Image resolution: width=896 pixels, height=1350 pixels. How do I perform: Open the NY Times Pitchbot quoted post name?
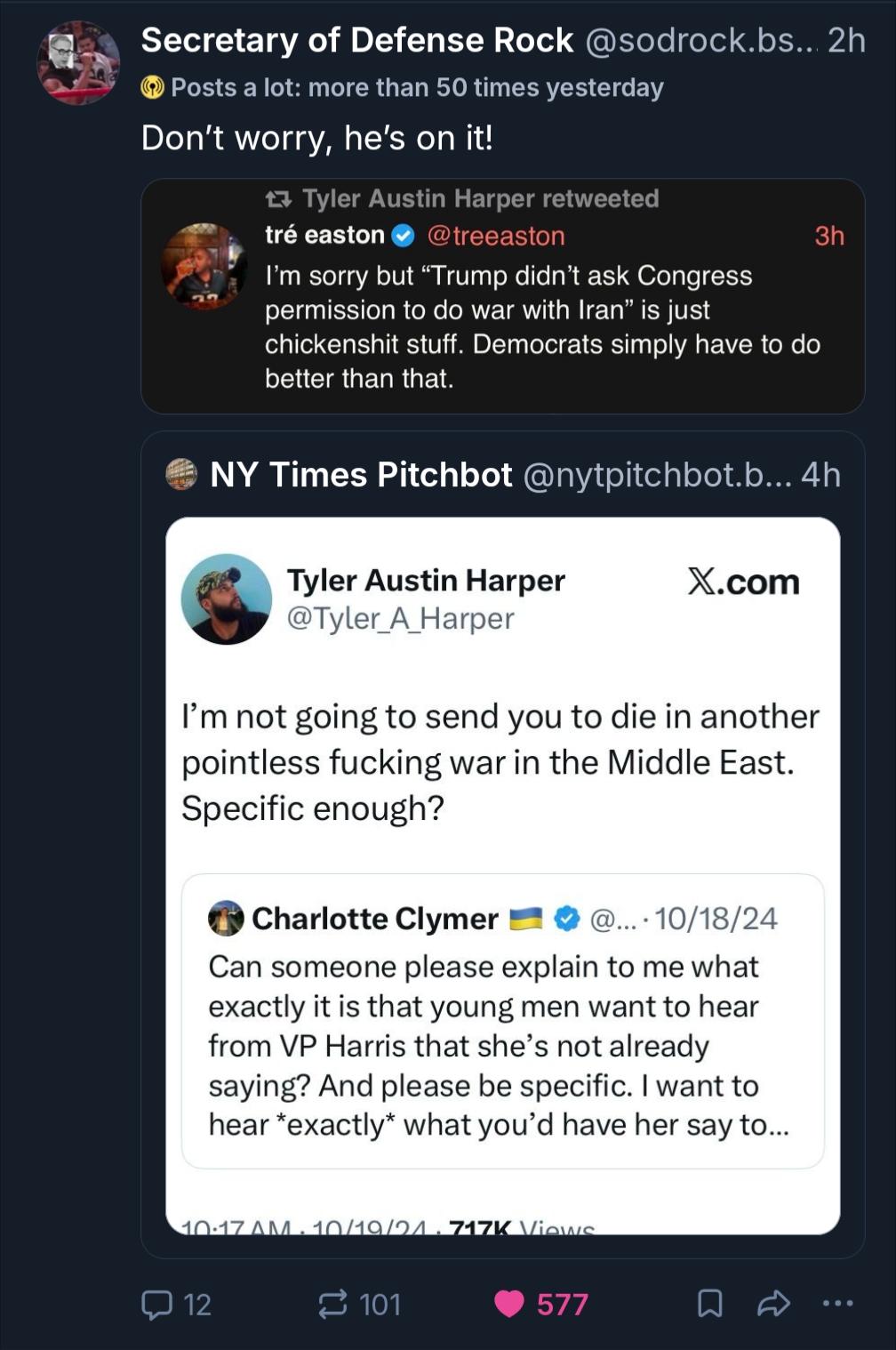pos(361,475)
